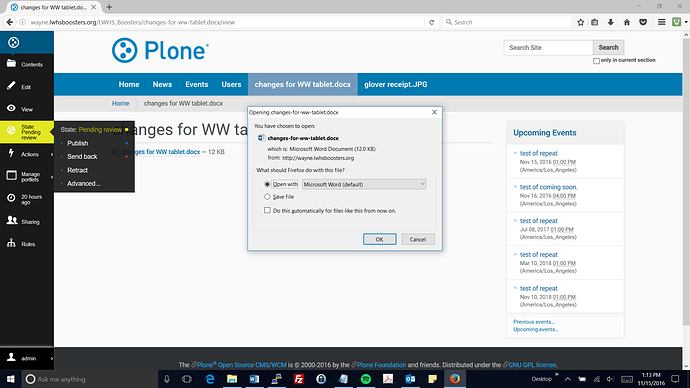The width and height of the screenshot is (690, 388).
Task: Reload page with refresh icon
Action: [x=432, y=22]
